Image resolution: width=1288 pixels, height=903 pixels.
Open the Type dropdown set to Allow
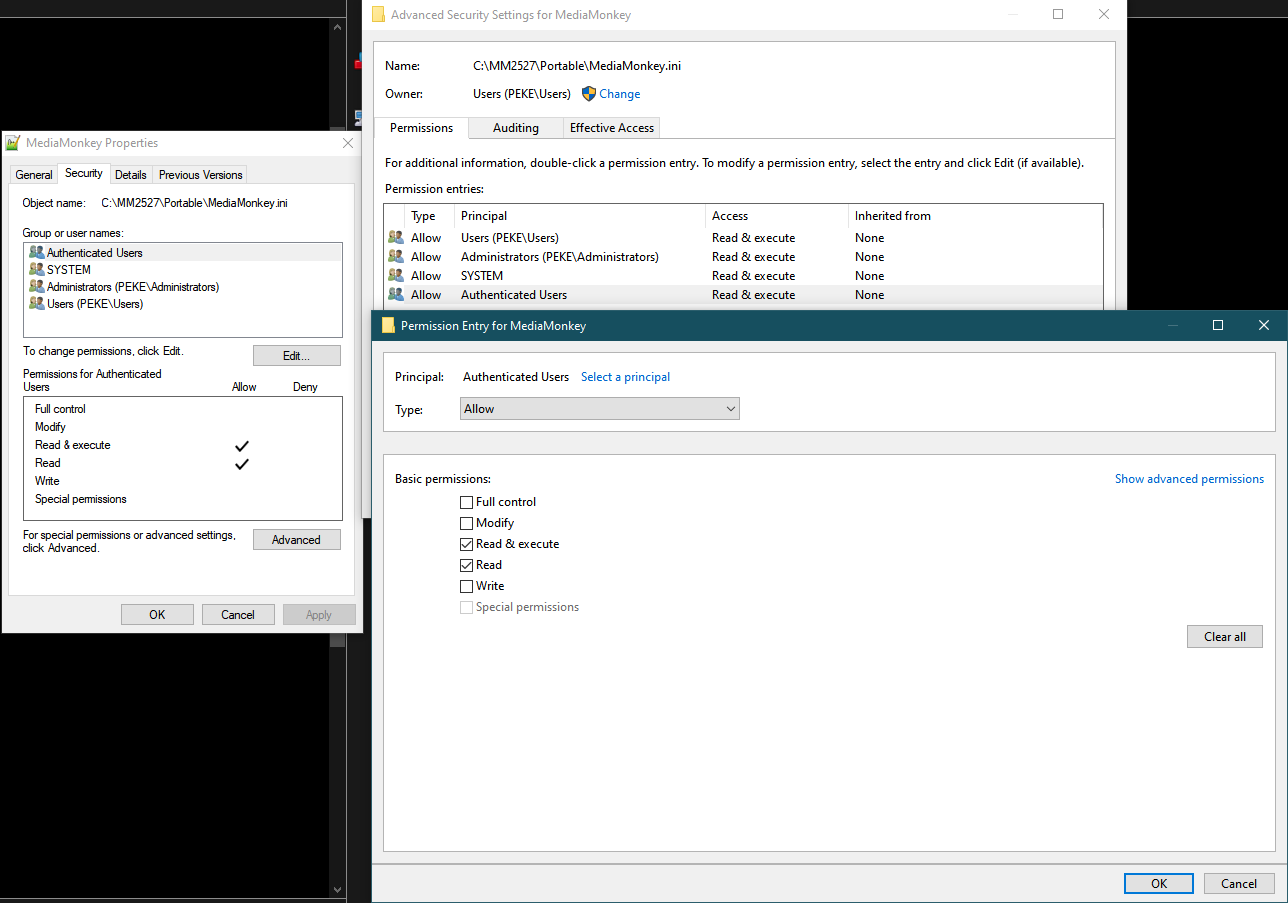click(600, 409)
